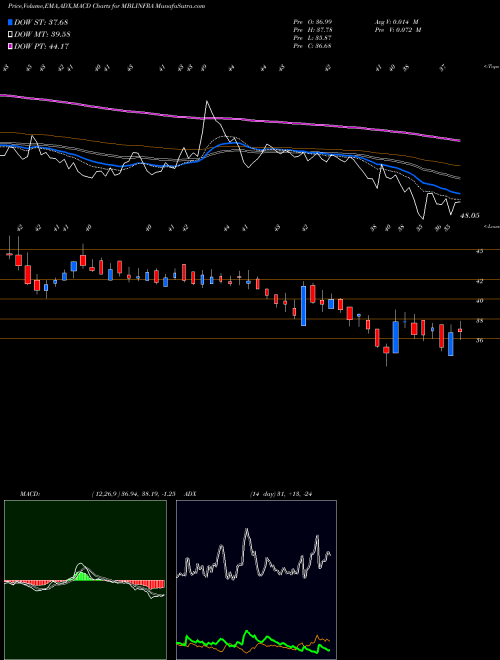Click the last blue candlestick on the right
500x660 pixels.
(451, 344)
